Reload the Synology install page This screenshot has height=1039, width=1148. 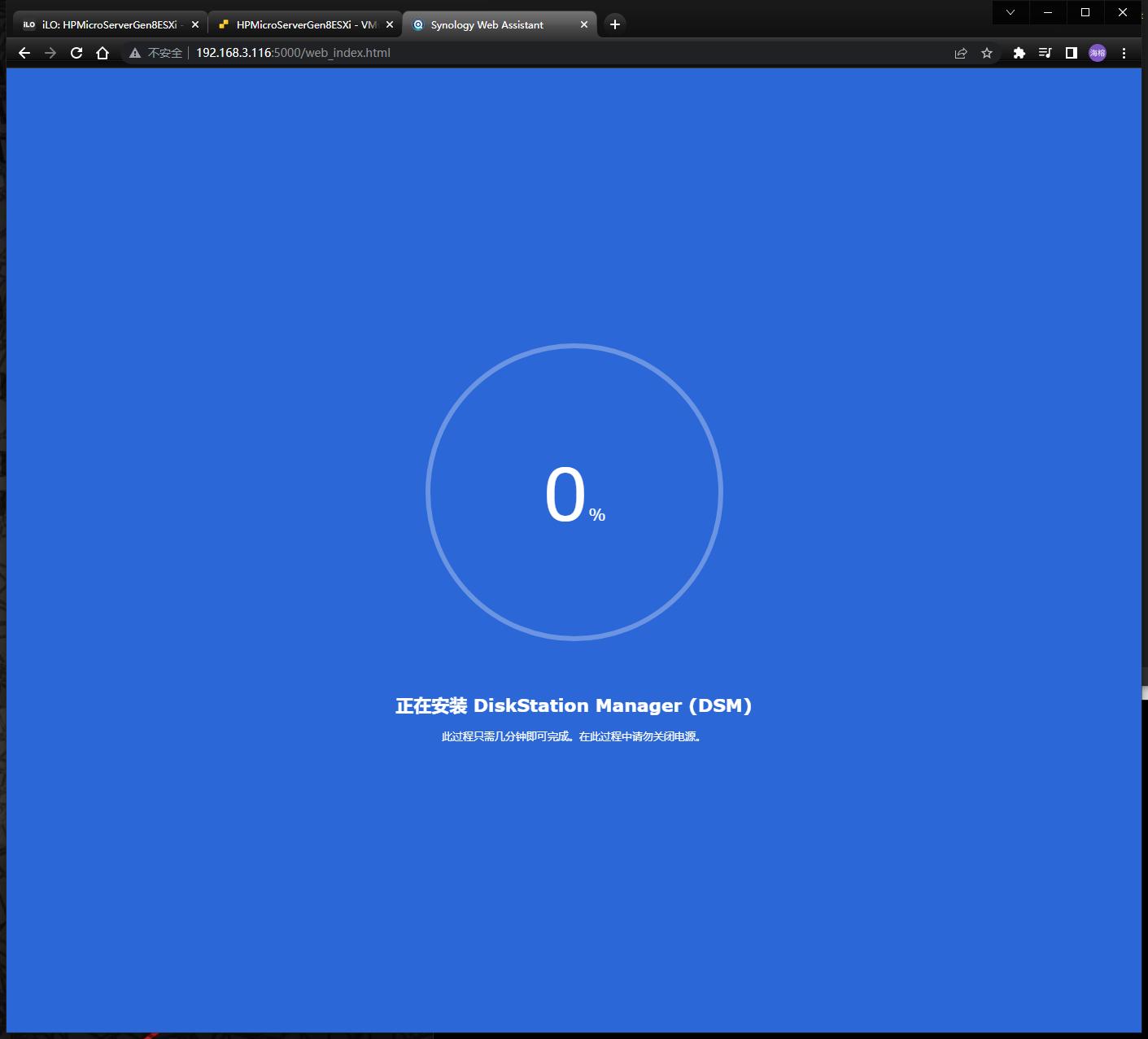click(x=76, y=53)
